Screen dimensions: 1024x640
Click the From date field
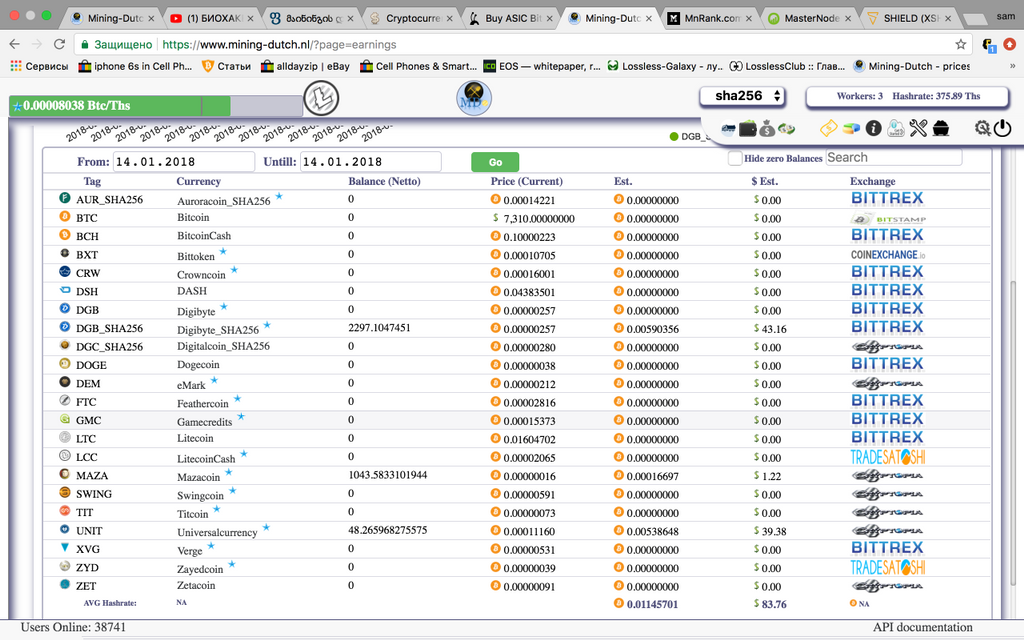tap(184, 162)
